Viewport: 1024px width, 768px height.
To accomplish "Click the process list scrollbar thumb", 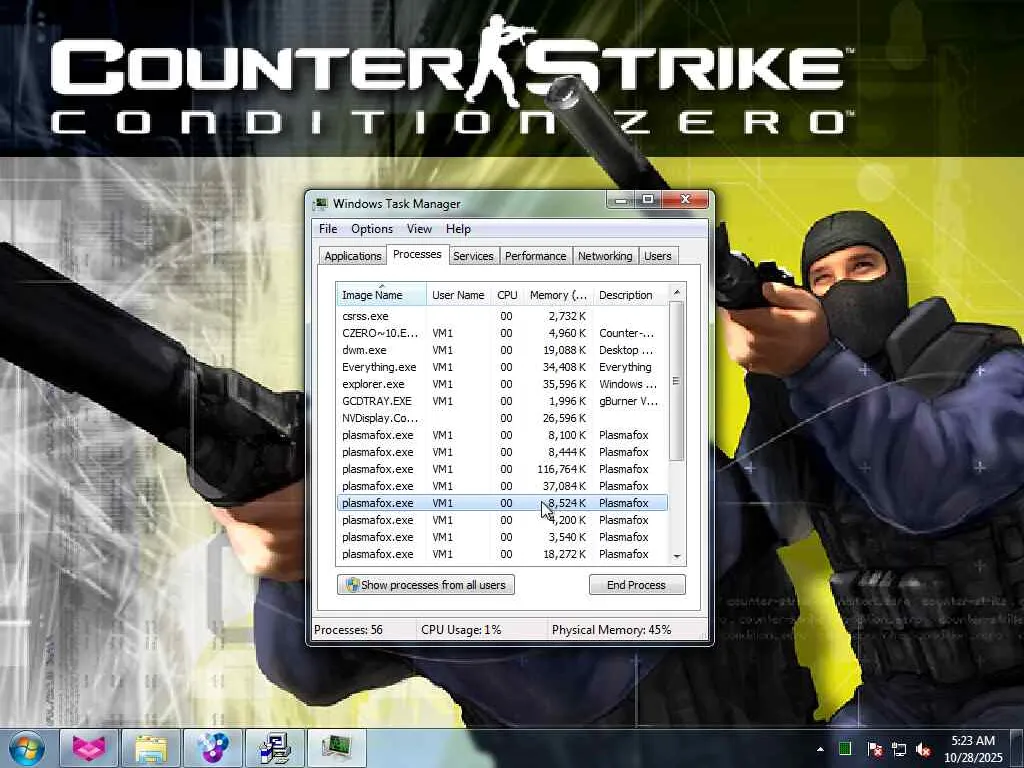I will (x=677, y=381).
